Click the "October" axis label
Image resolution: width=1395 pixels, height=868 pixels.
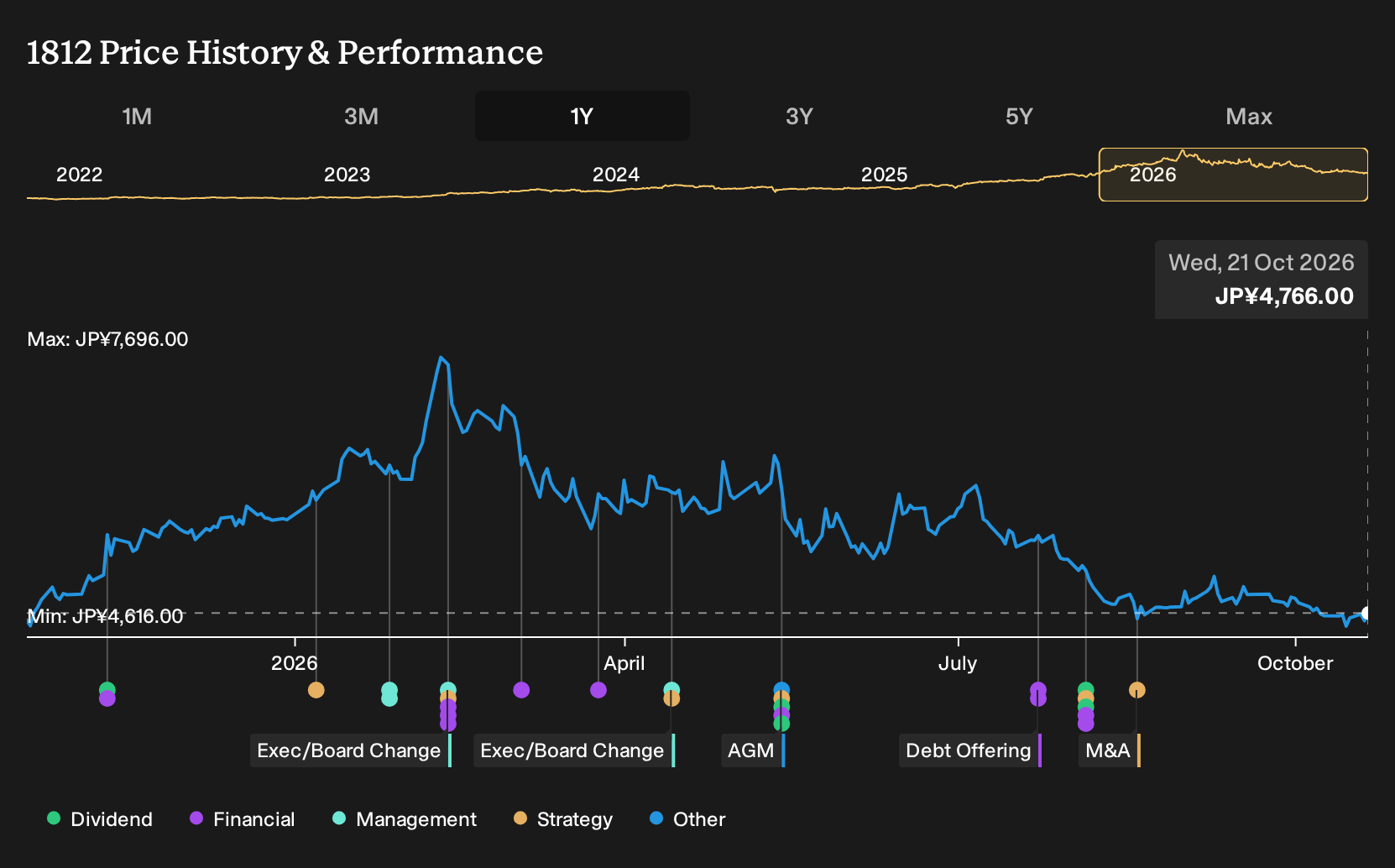pos(1295,663)
